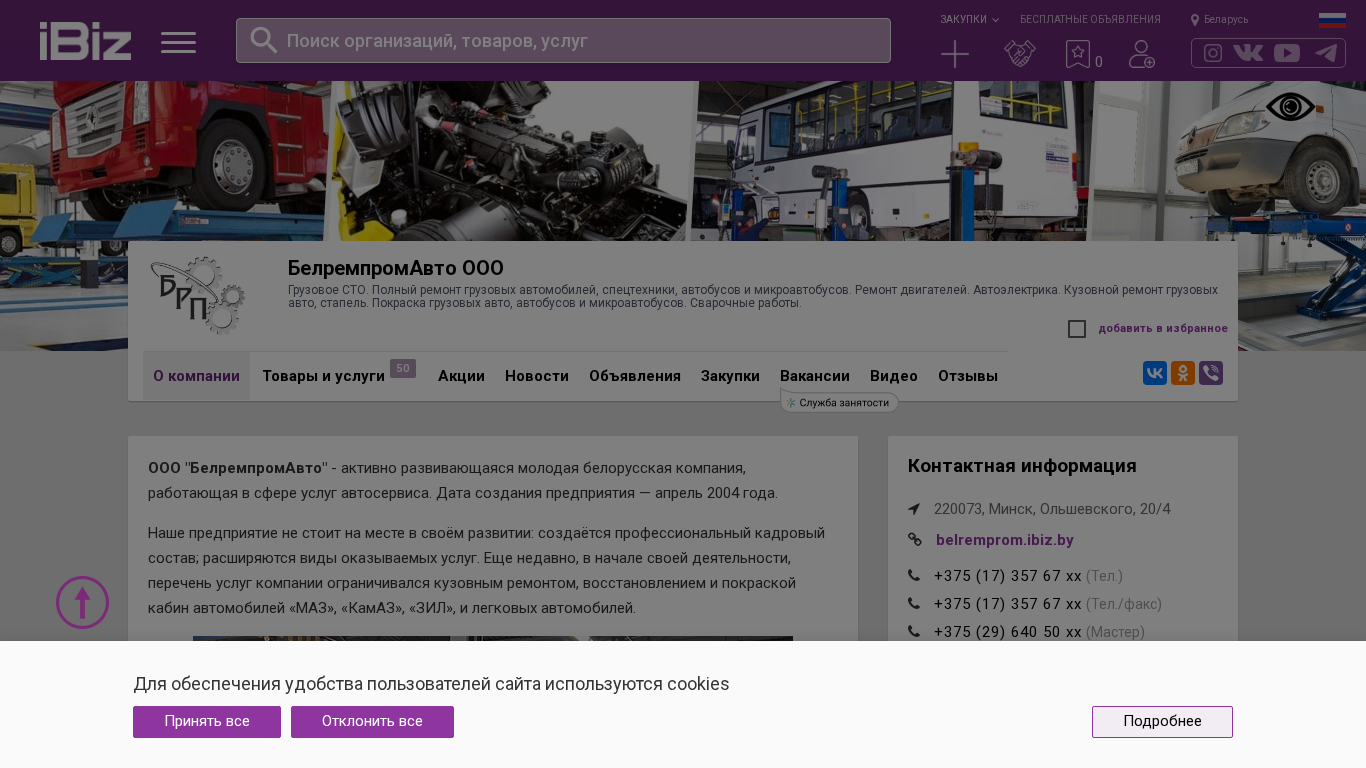1366x768 pixels.
Task: Open the YouTube icon in header
Action: [1287, 53]
